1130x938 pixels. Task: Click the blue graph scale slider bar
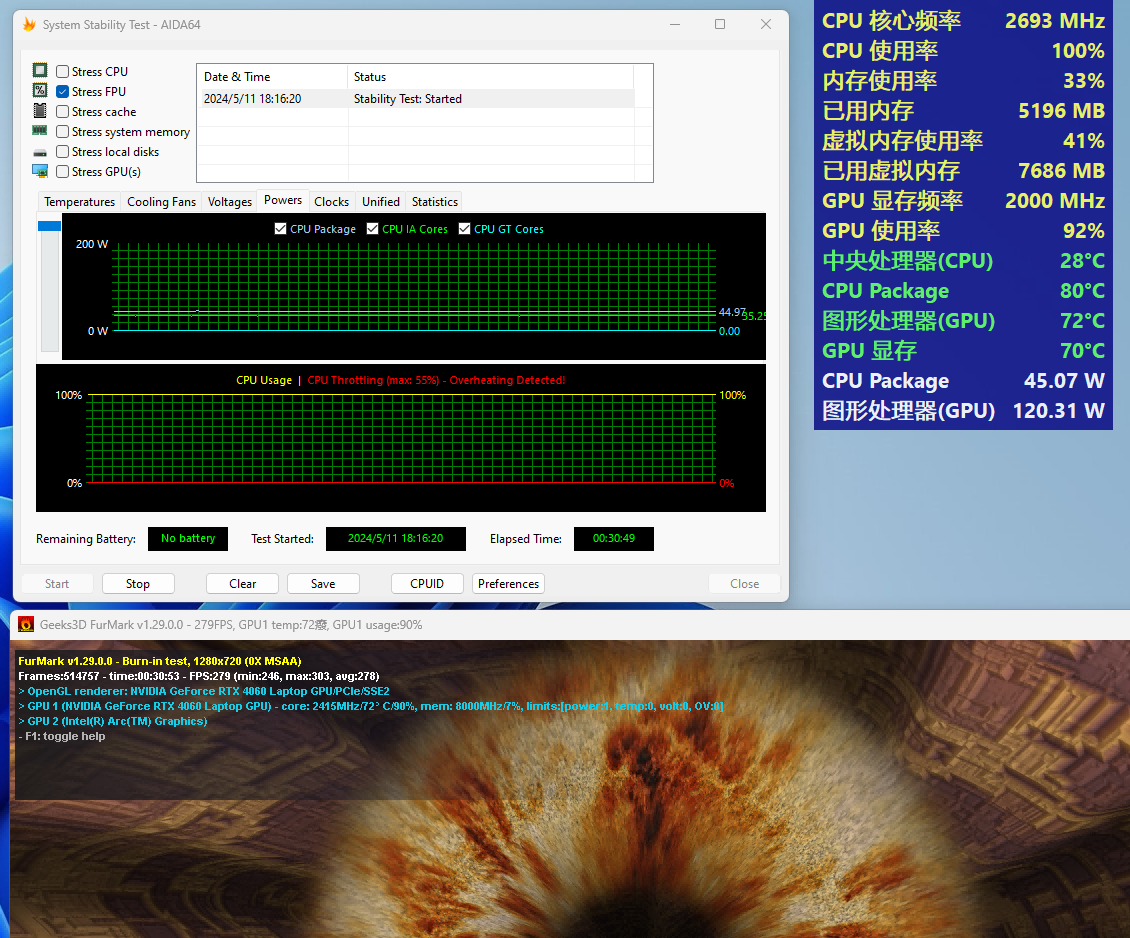pos(49,227)
